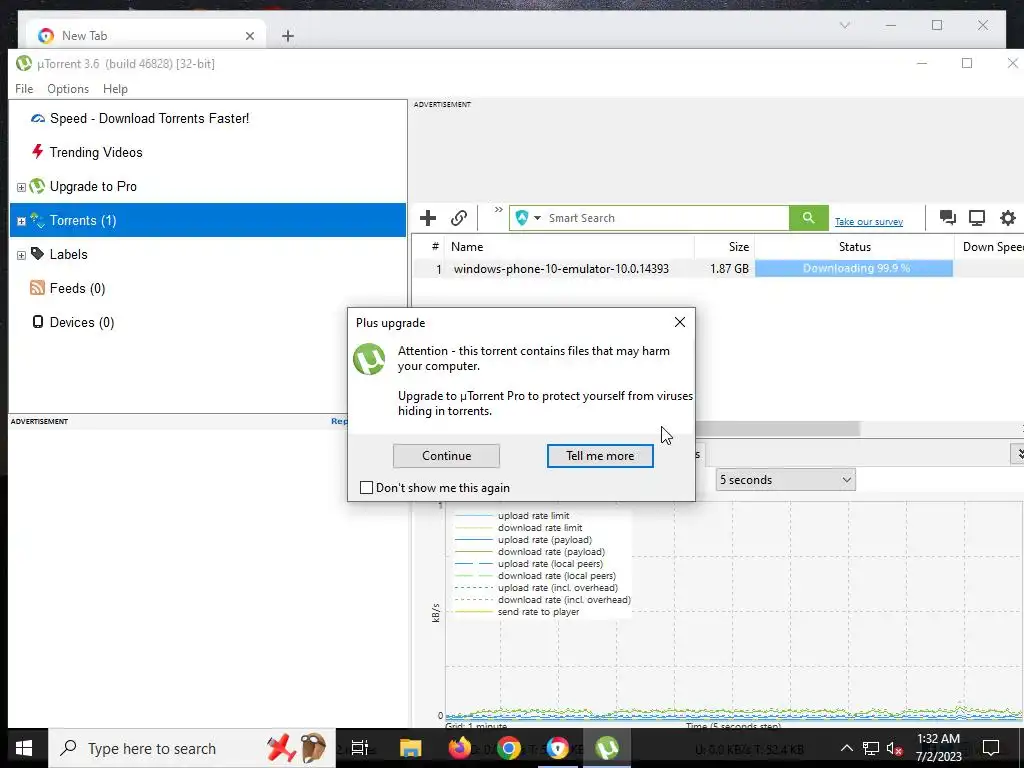Open the Windows Start menu

tap(24, 748)
